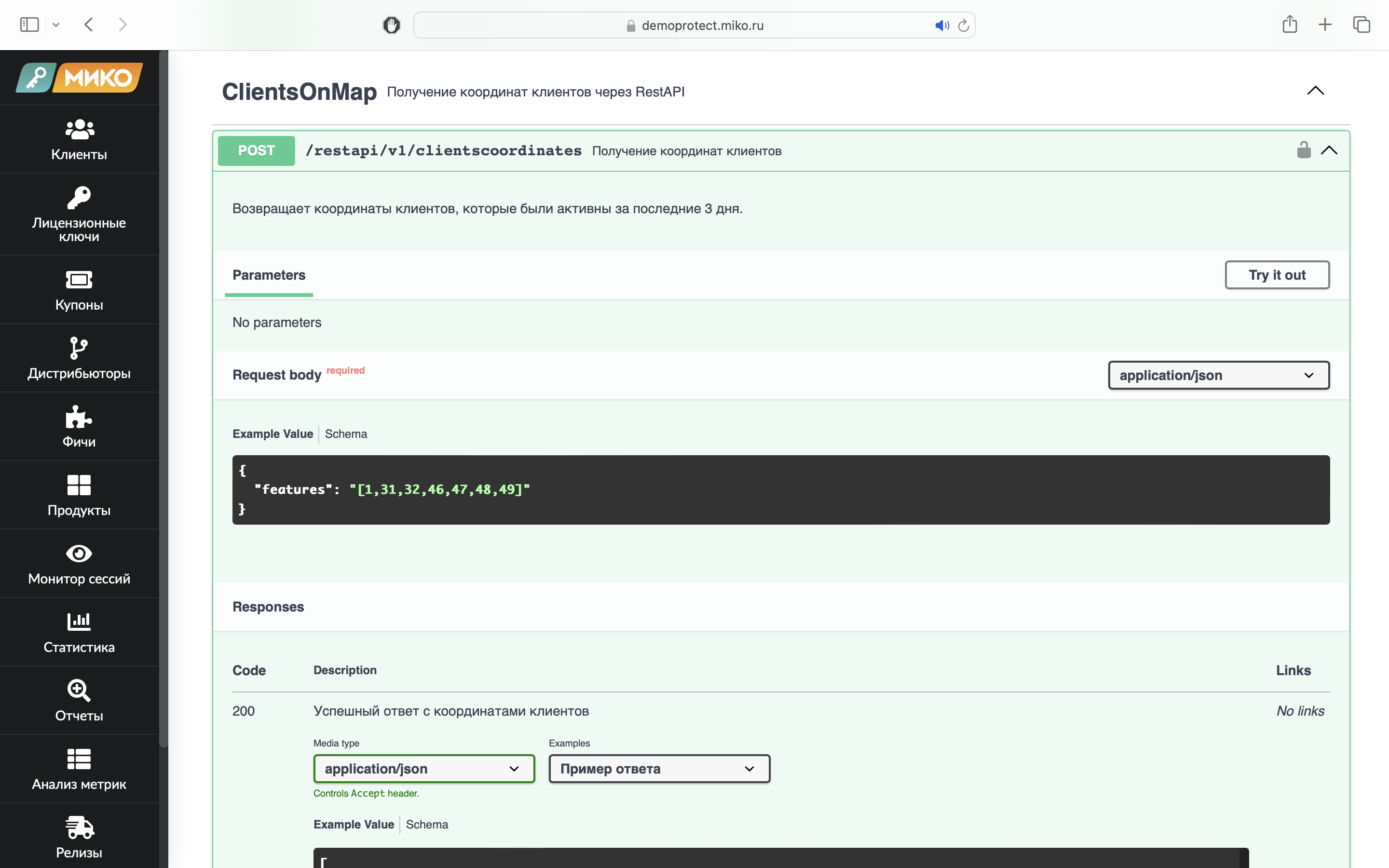The width and height of the screenshot is (1389, 868).
Task: Open request body content type dropdown
Action: 1219,375
